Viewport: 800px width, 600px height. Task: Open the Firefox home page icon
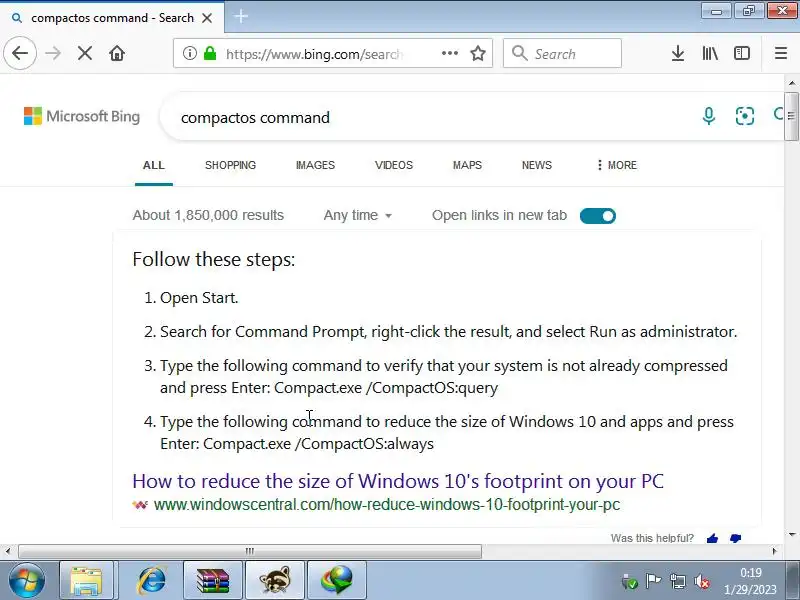pyautogui.click(x=117, y=53)
